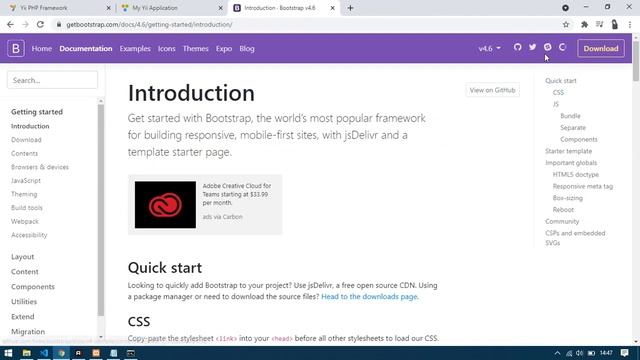The image size is (640, 360).
Task: Open Accessibility in the sidebar
Action: [29, 235]
